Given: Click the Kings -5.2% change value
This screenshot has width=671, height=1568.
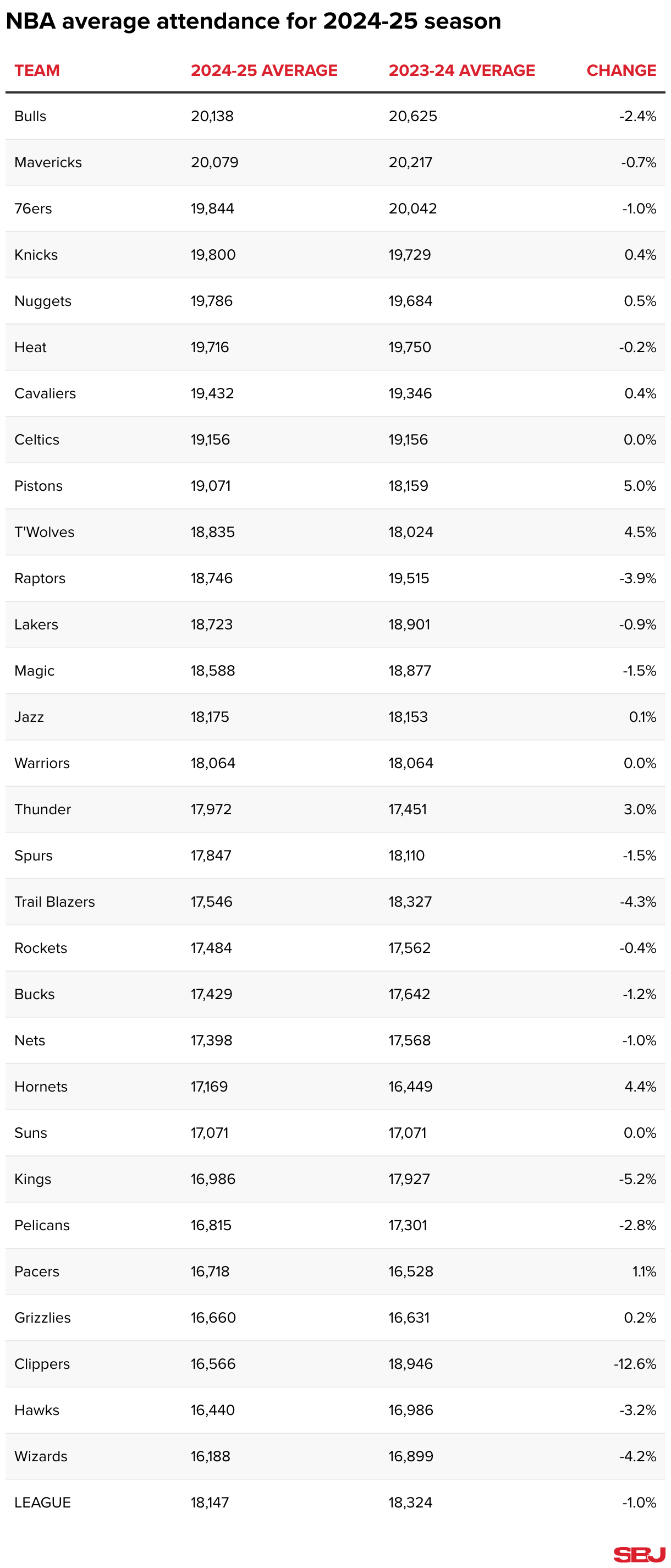Looking at the screenshot, I should 637,1179.
